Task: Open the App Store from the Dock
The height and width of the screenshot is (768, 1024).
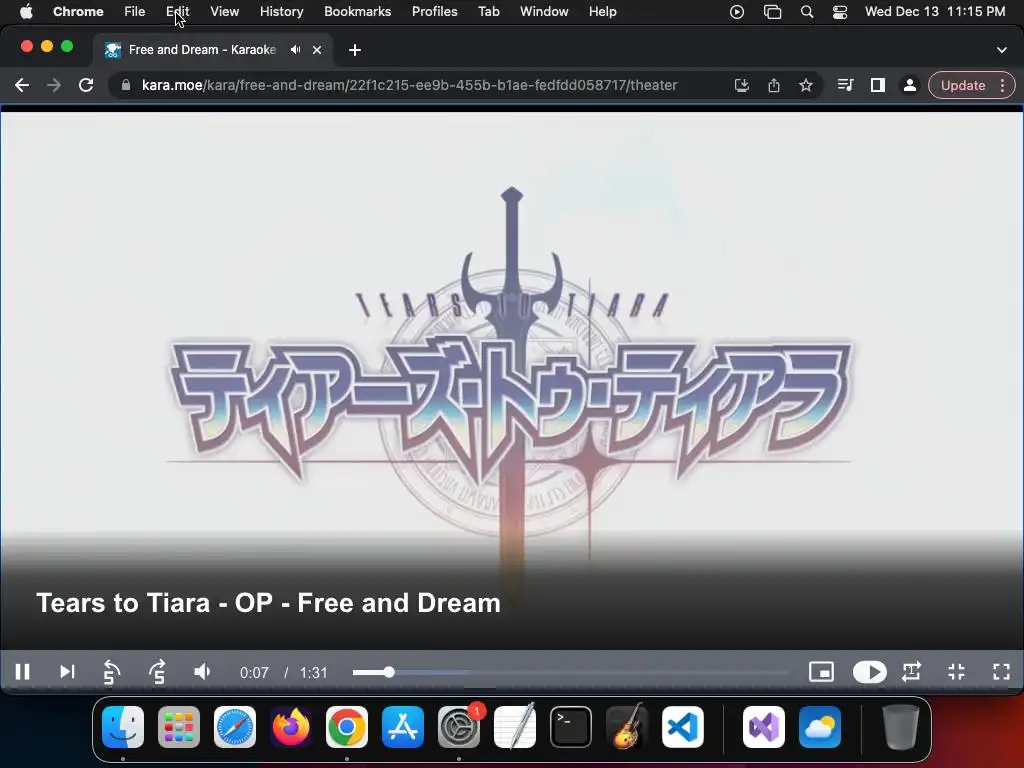Action: pyautogui.click(x=403, y=727)
